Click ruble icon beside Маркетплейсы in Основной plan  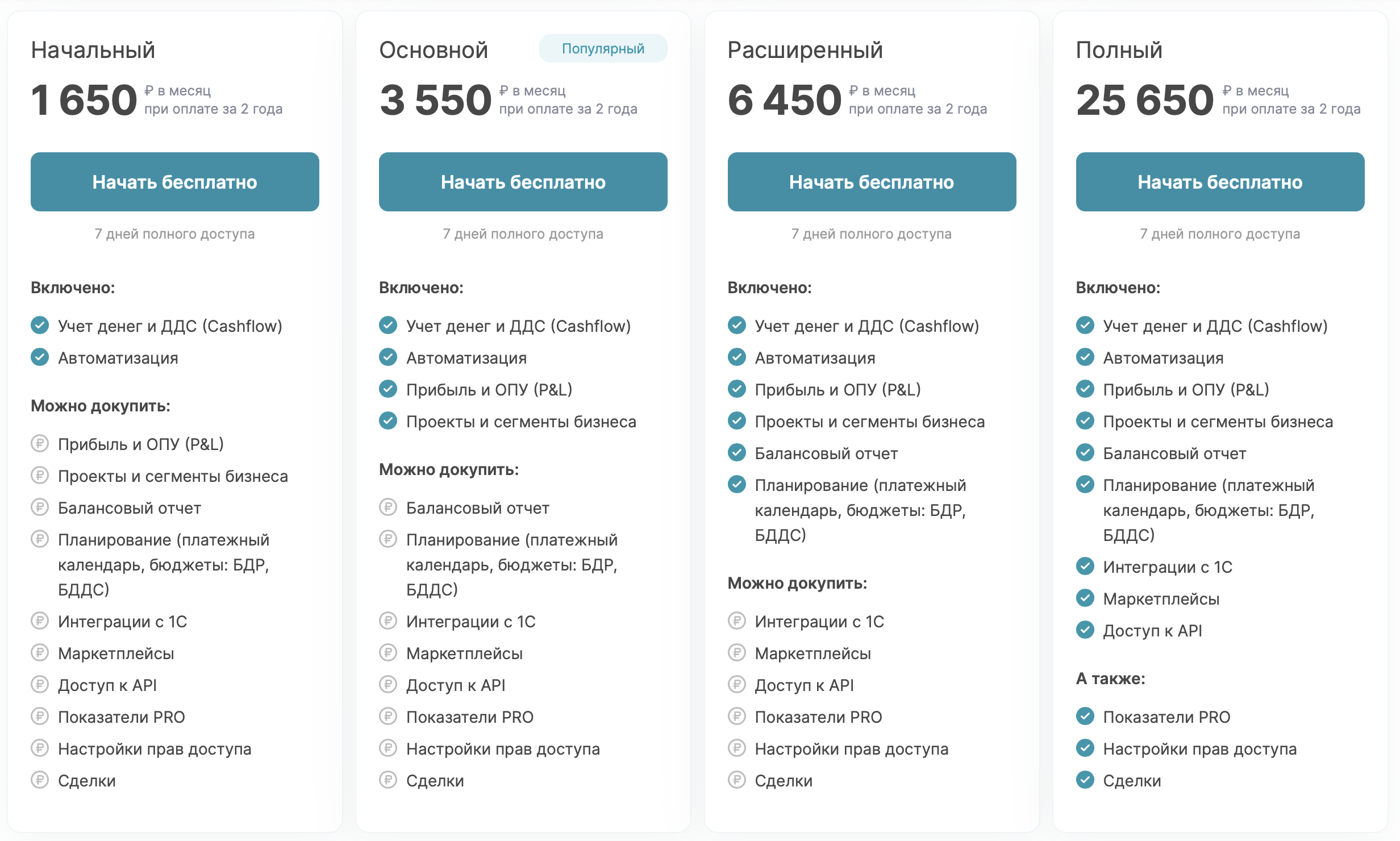[x=388, y=652]
